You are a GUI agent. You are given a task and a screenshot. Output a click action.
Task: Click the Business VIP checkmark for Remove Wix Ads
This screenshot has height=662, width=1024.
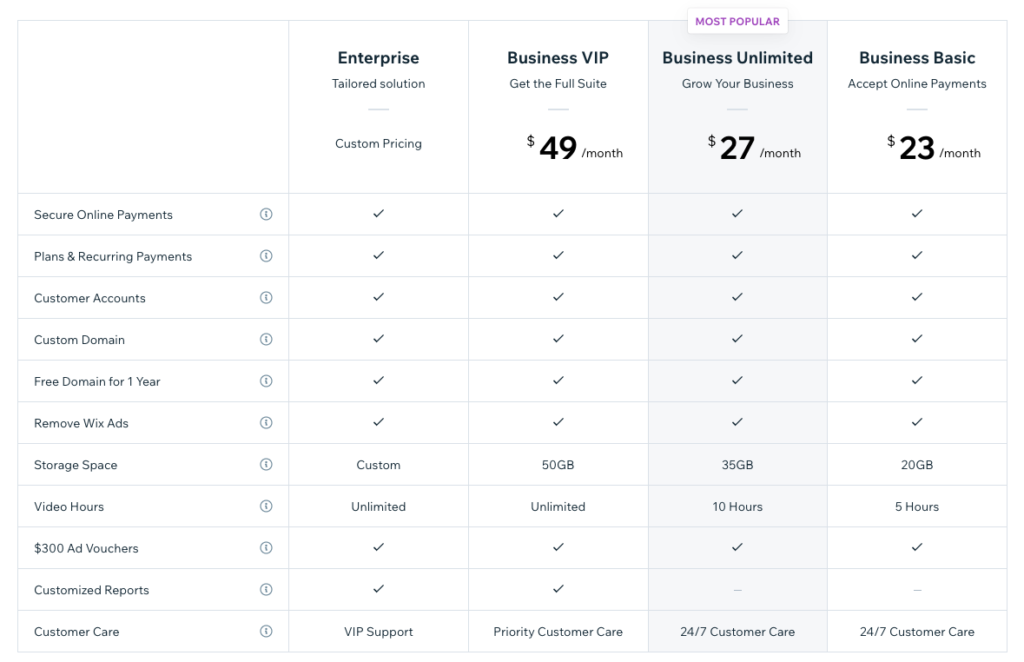click(x=558, y=422)
